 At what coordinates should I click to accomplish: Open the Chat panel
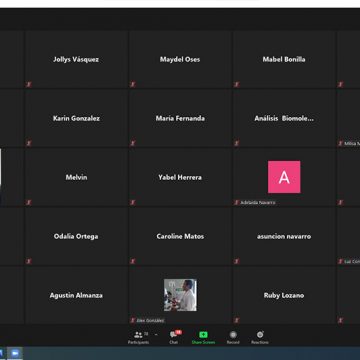coord(174,337)
